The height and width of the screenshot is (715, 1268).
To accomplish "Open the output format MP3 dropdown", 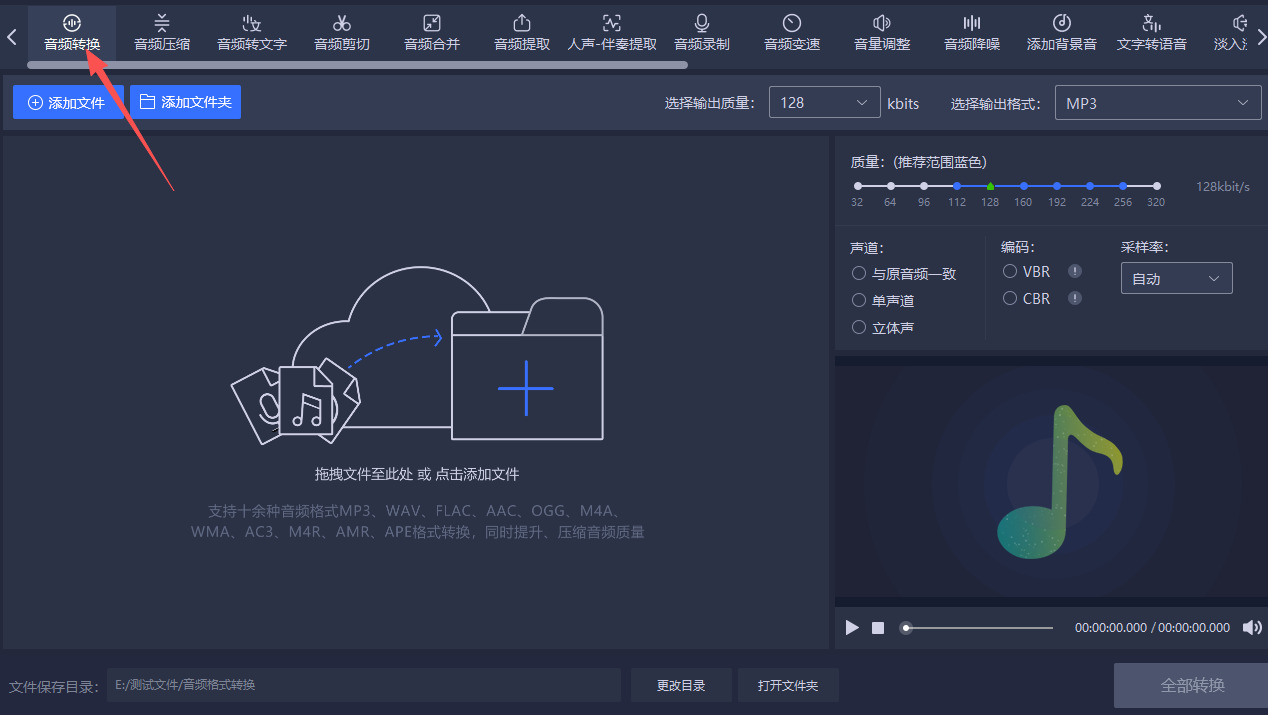I will tap(1158, 102).
